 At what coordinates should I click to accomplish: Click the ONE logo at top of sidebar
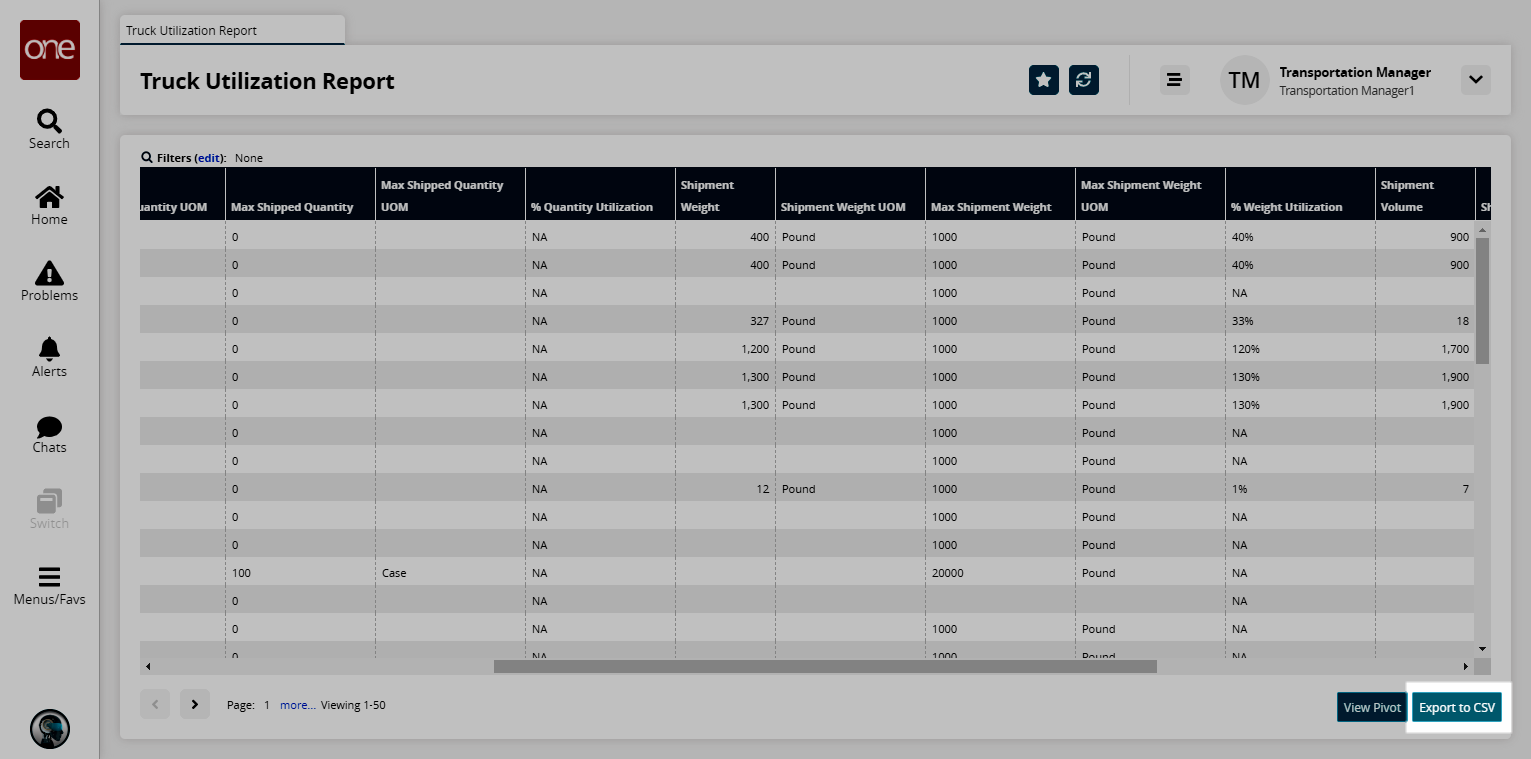pos(50,50)
